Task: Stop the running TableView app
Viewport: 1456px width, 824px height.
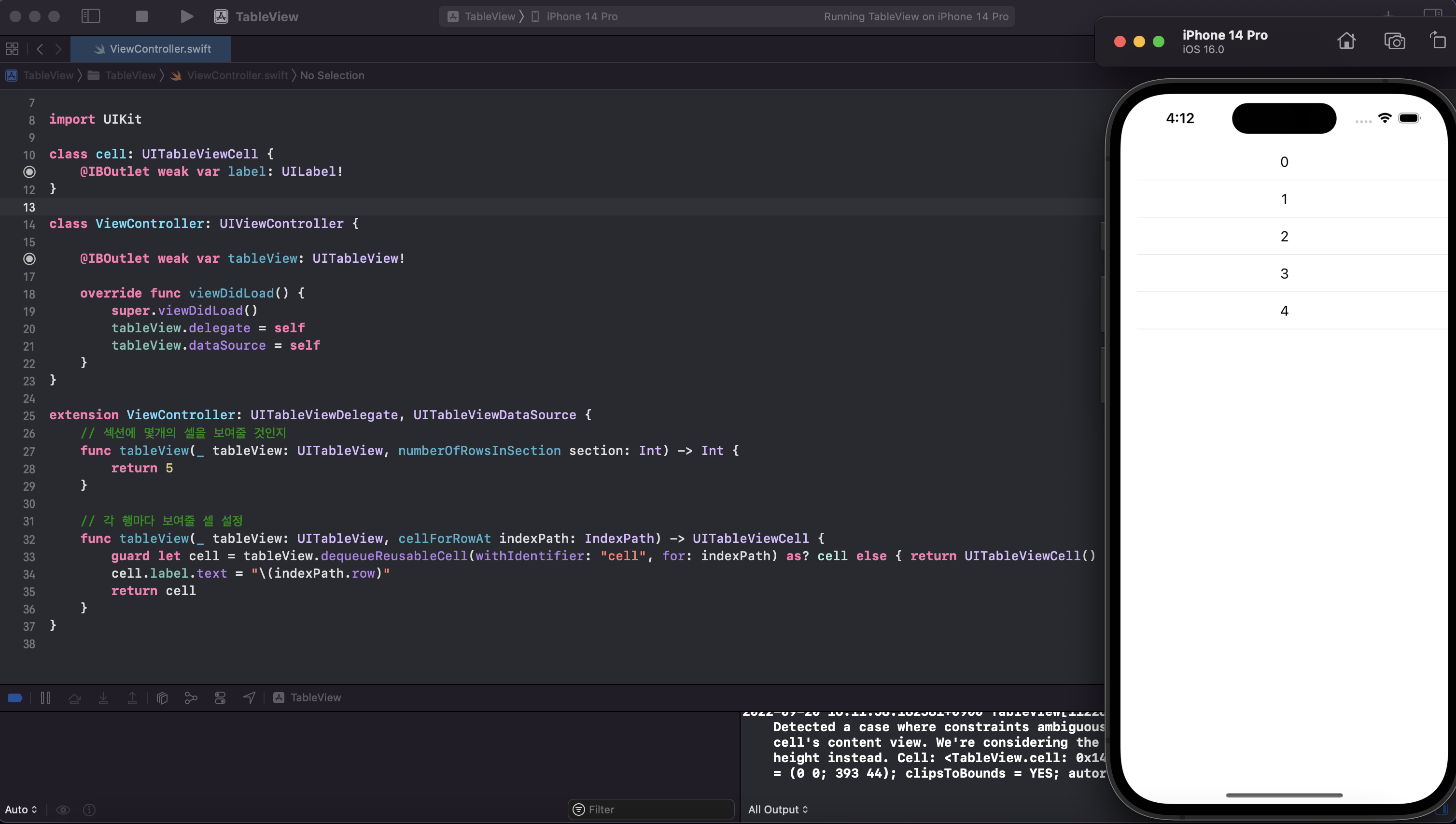Action: (x=141, y=16)
